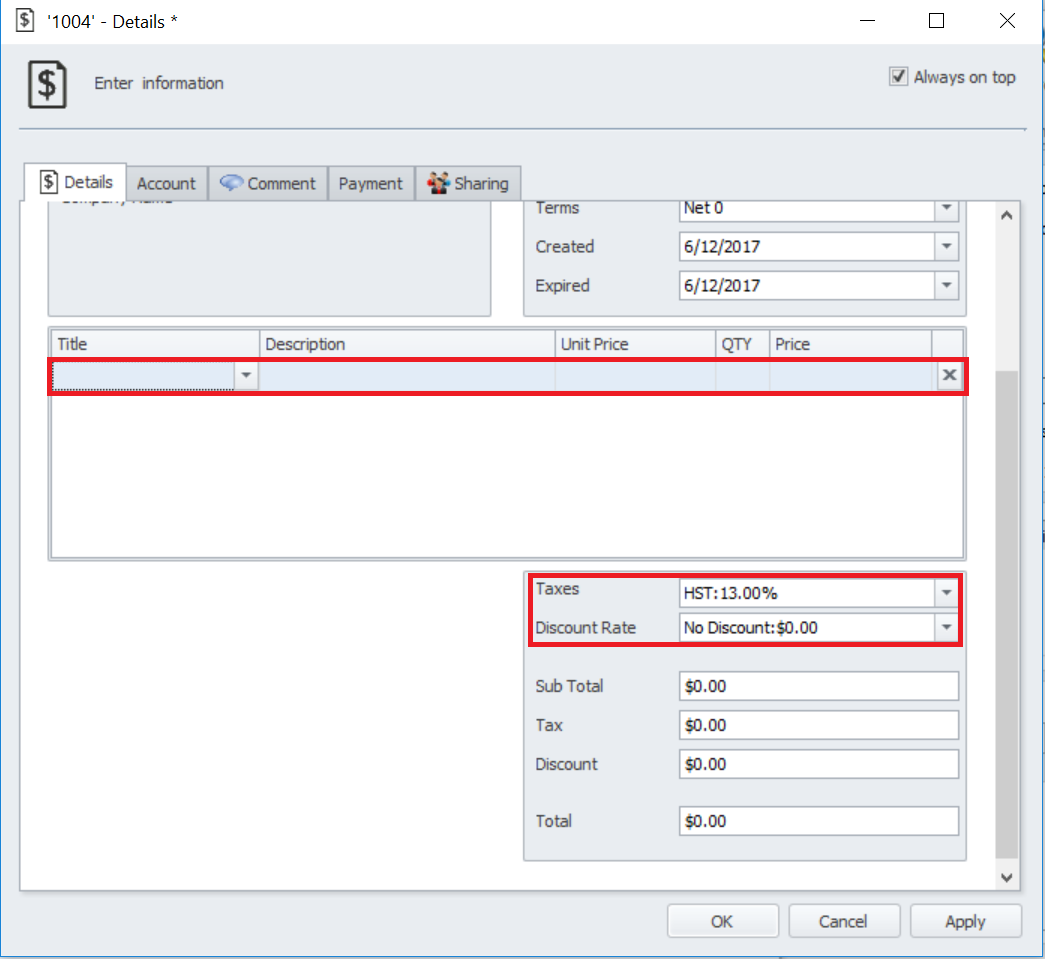Expand the Terms dropdown
This screenshot has width=1045, height=959.
(x=945, y=208)
